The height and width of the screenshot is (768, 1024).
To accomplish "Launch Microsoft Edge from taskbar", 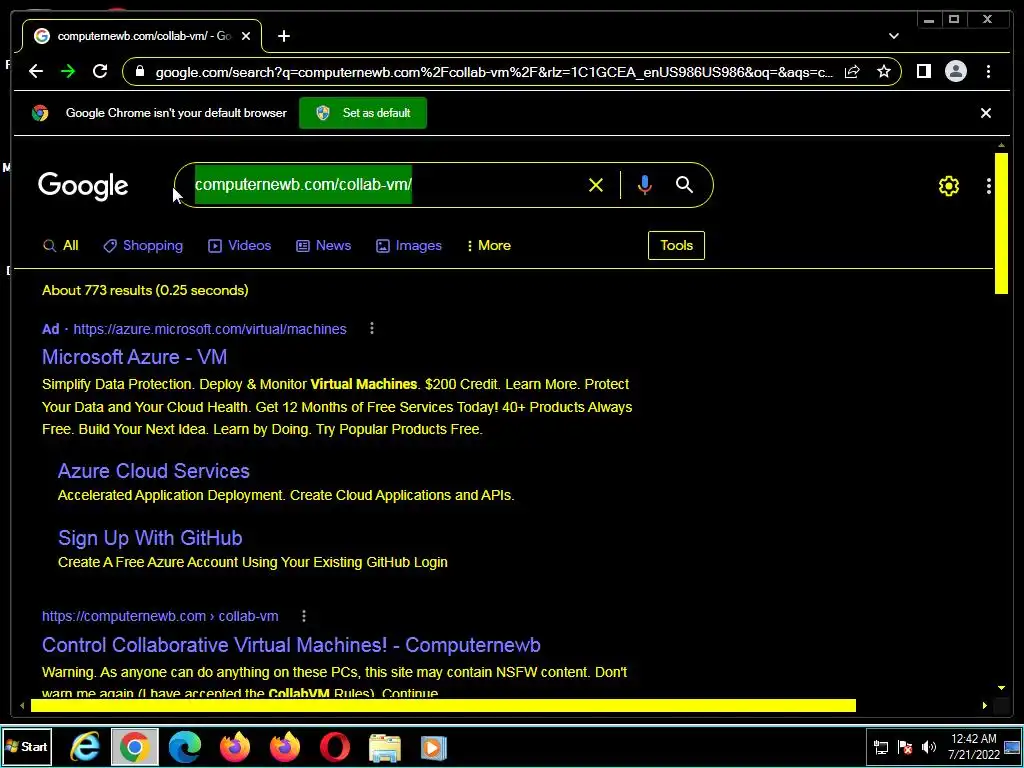I will point(185,746).
